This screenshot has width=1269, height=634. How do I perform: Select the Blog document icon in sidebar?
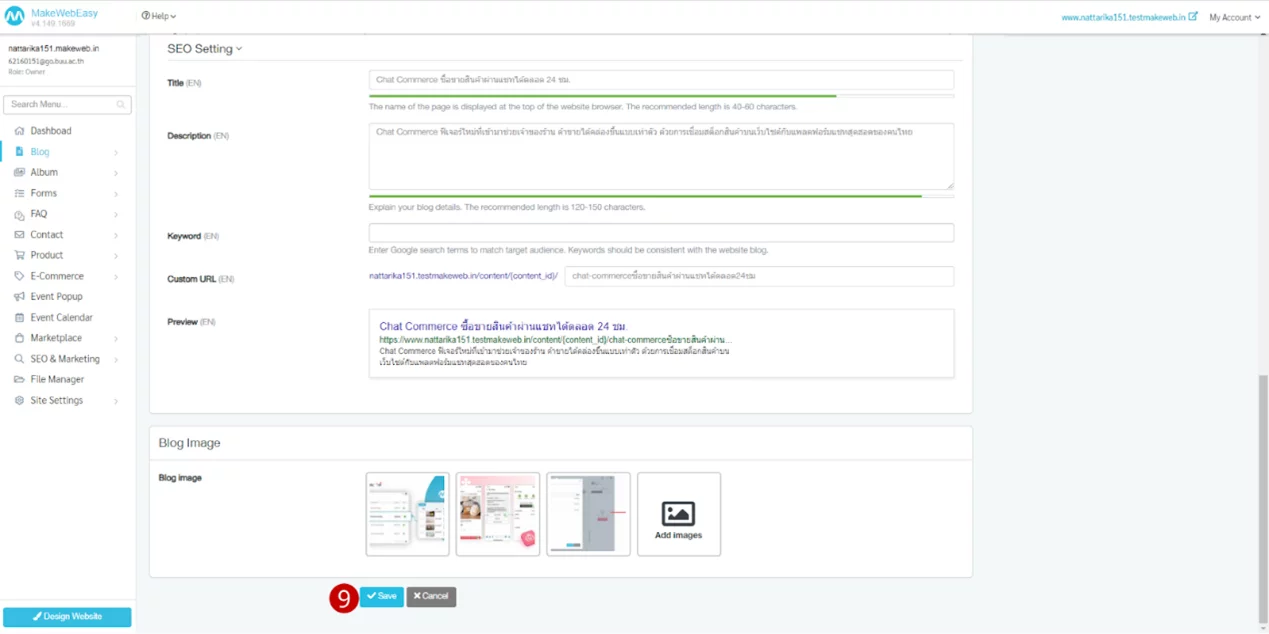19,152
